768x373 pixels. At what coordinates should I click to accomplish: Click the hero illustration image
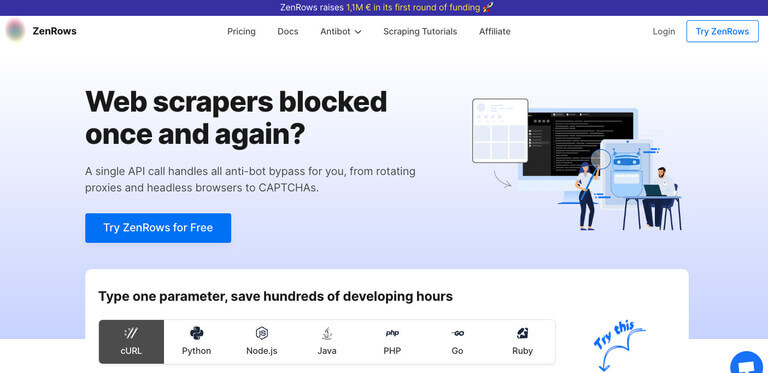[x=576, y=164]
